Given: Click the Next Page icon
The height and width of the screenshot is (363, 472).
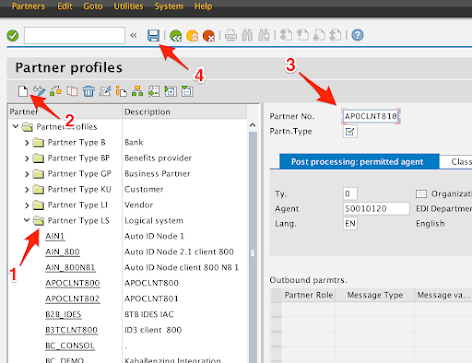Looking at the screenshot, I should (319, 35).
